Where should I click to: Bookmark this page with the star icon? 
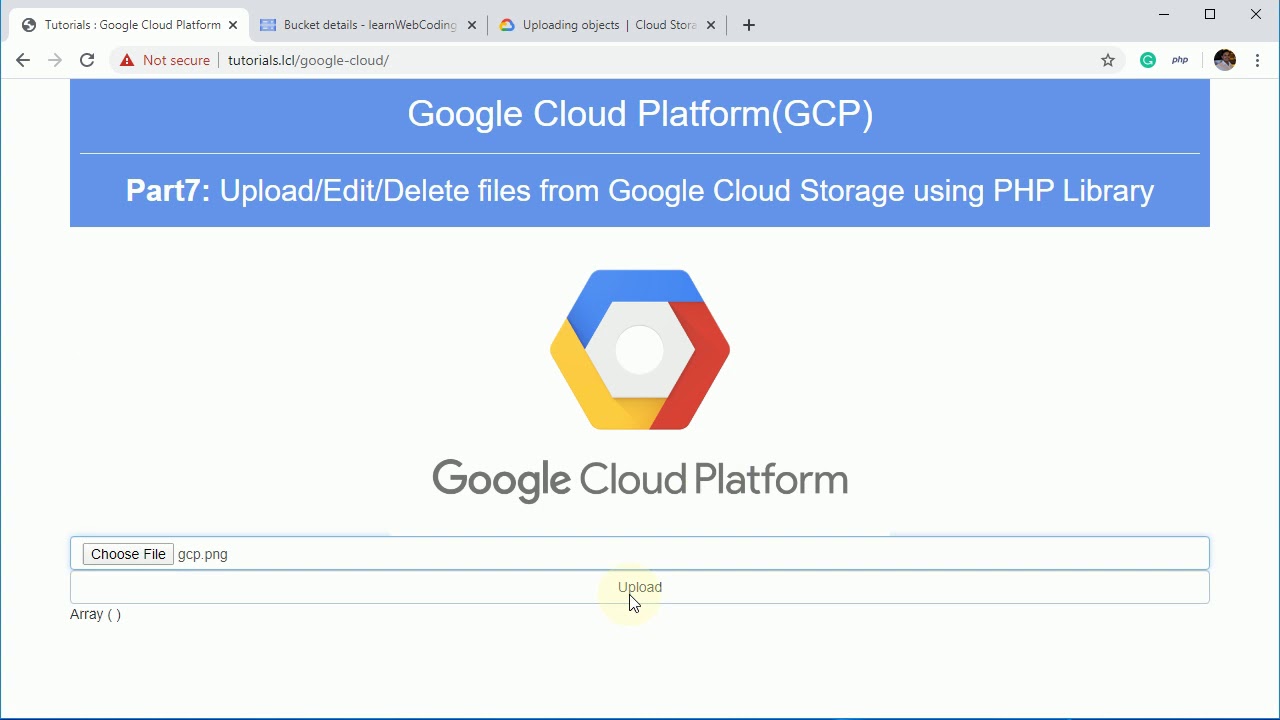tap(1108, 60)
